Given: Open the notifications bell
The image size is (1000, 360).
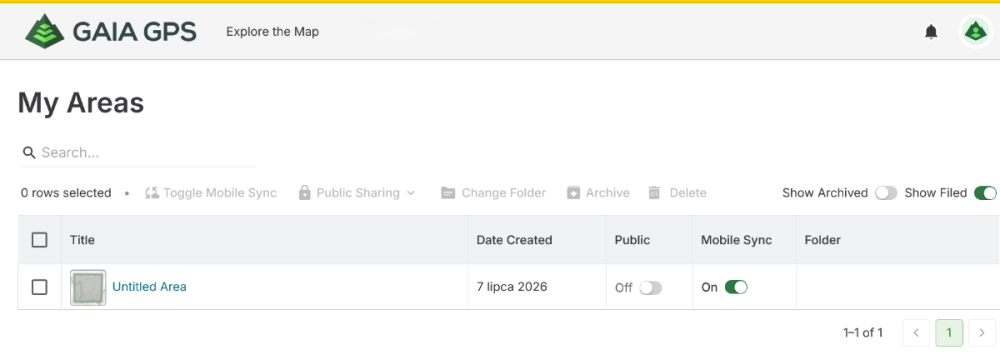Looking at the screenshot, I should (931, 31).
